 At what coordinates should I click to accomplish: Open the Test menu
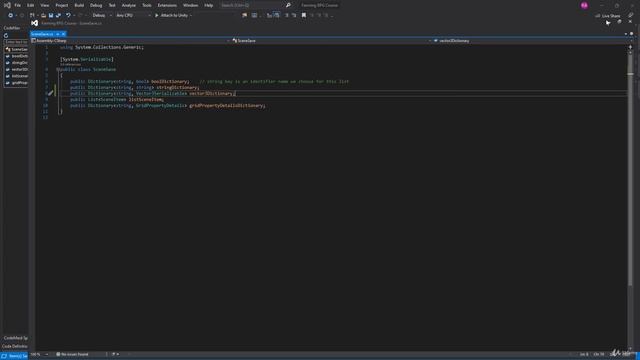click(x=112, y=5)
